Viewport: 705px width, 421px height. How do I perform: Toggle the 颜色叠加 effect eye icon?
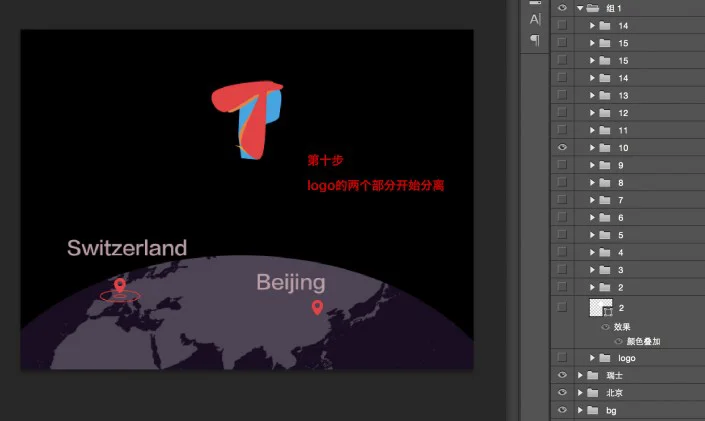pos(619,341)
